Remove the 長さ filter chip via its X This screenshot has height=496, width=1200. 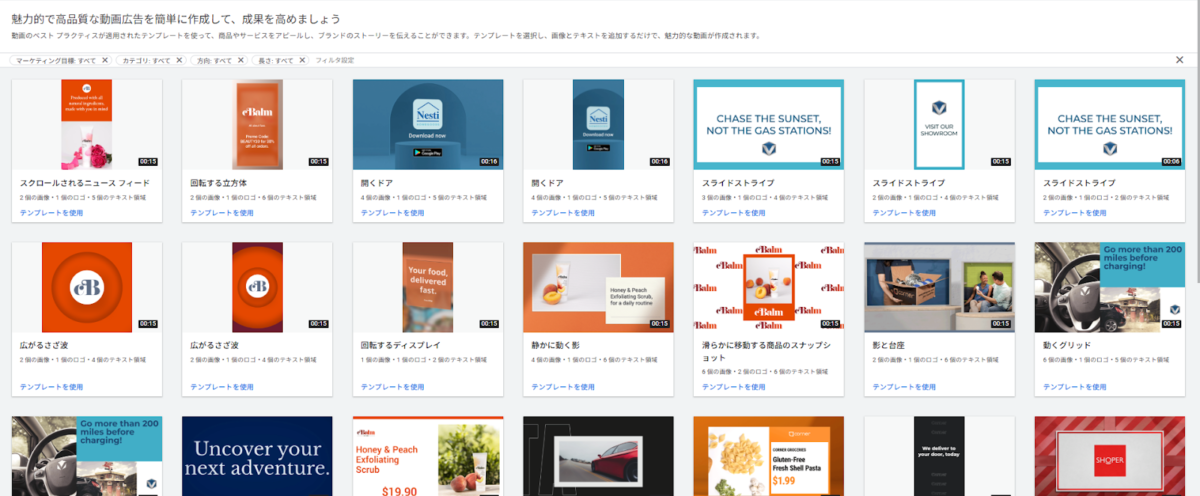(x=302, y=60)
